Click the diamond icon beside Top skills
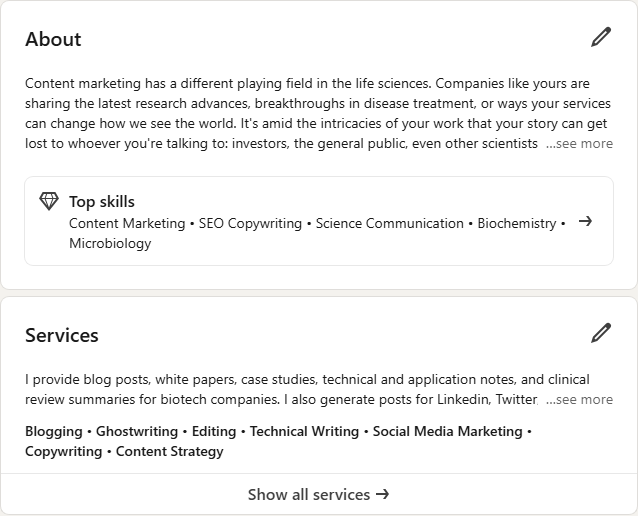The width and height of the screenshot is (638, 516). click(x=49, y=201)
